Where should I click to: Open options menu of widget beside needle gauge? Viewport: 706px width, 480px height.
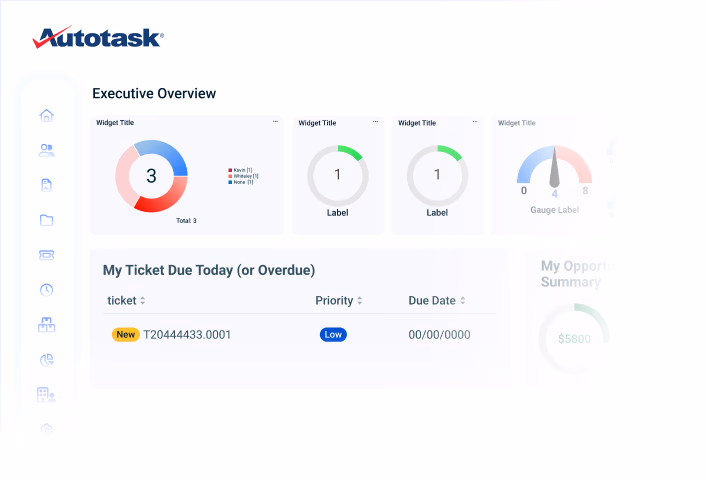click(475, 122)
